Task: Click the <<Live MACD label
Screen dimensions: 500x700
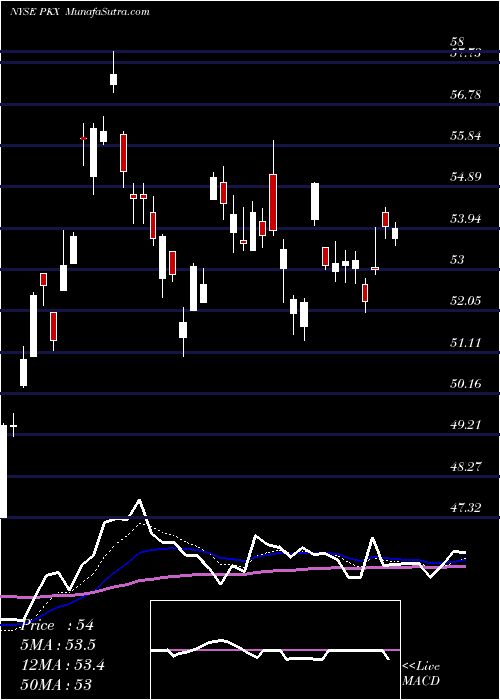Action: (x=421, y=674)
